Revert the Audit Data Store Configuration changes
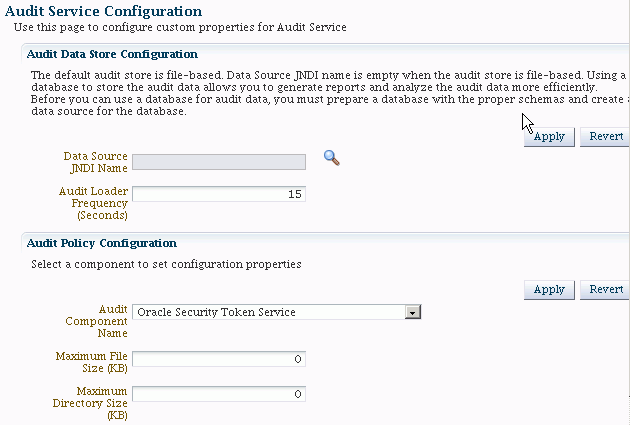Screen dimensions: 630x425 (606, 137)
